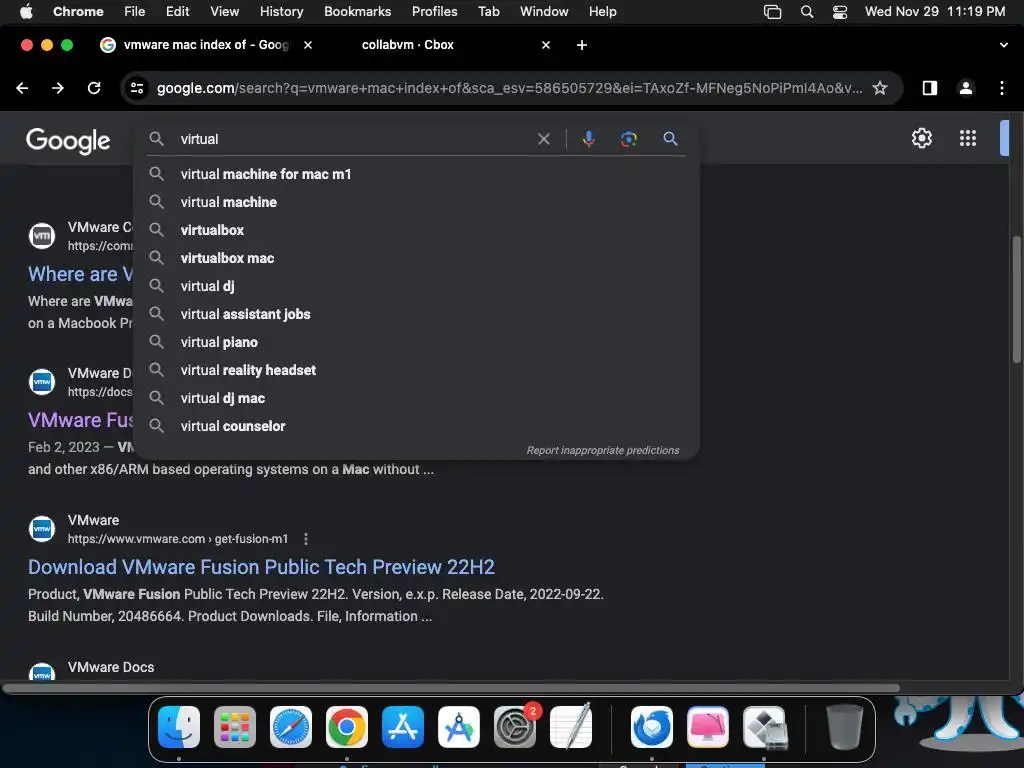Image resolution: width=1024 pixels, height=768 pixels.
Task: Choose the virtual dj mac suggestion
Action: [x=417, y=398]
